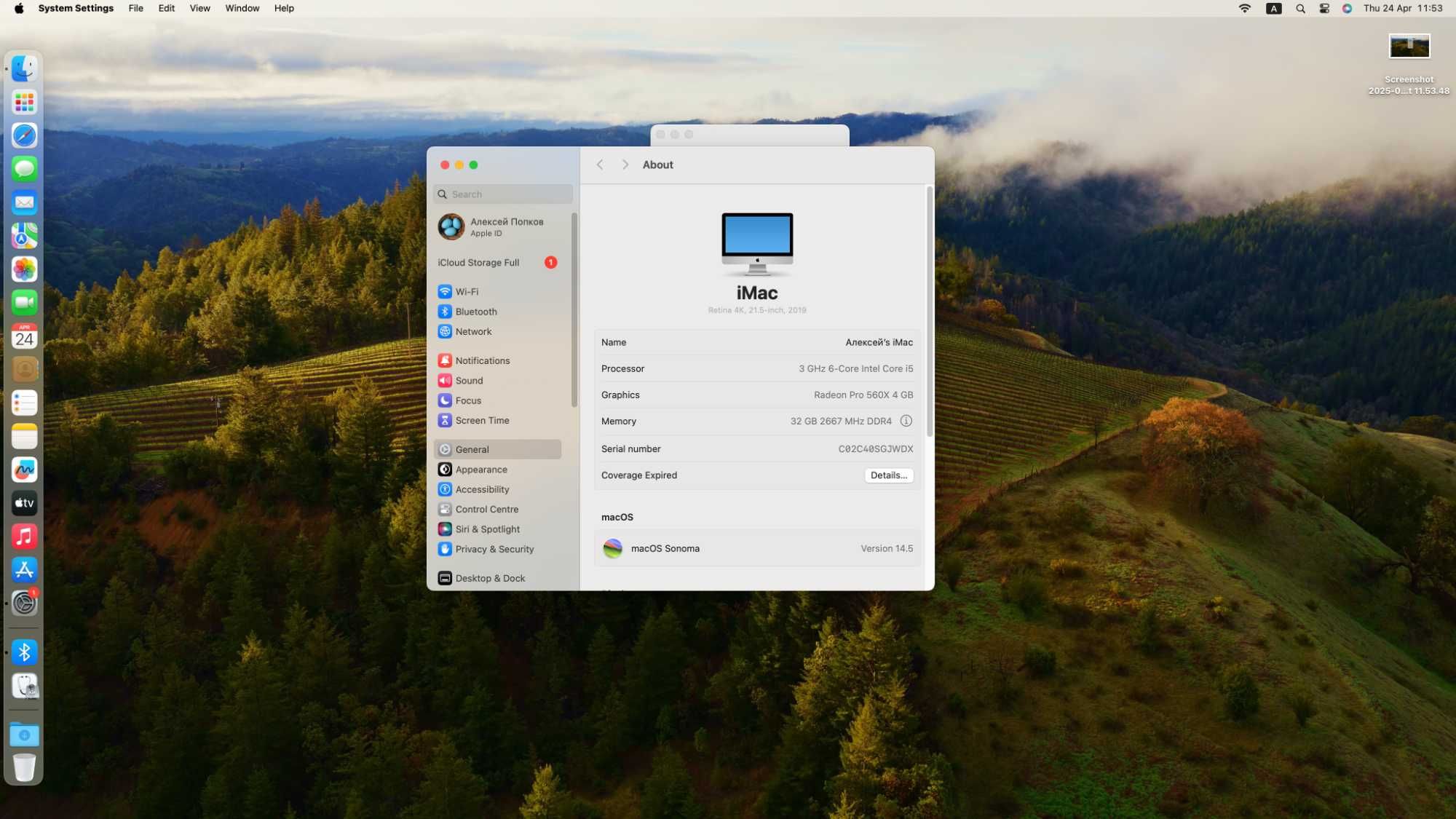Open Bluetooth app icon in Dock
The width and height of the screenshot is (1456, 819).
pyautogui.click(x=24, y=653)
